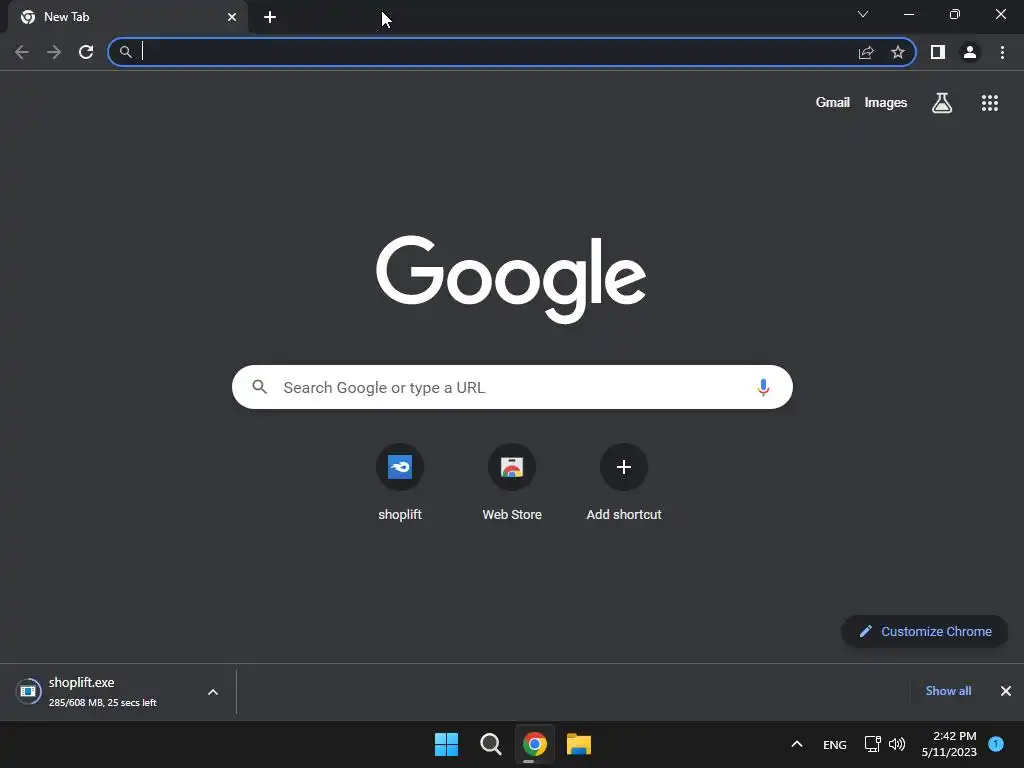Open the clock showing 2:42 PM
This screenshot has width=1024, height=768.
click(949, 744)
